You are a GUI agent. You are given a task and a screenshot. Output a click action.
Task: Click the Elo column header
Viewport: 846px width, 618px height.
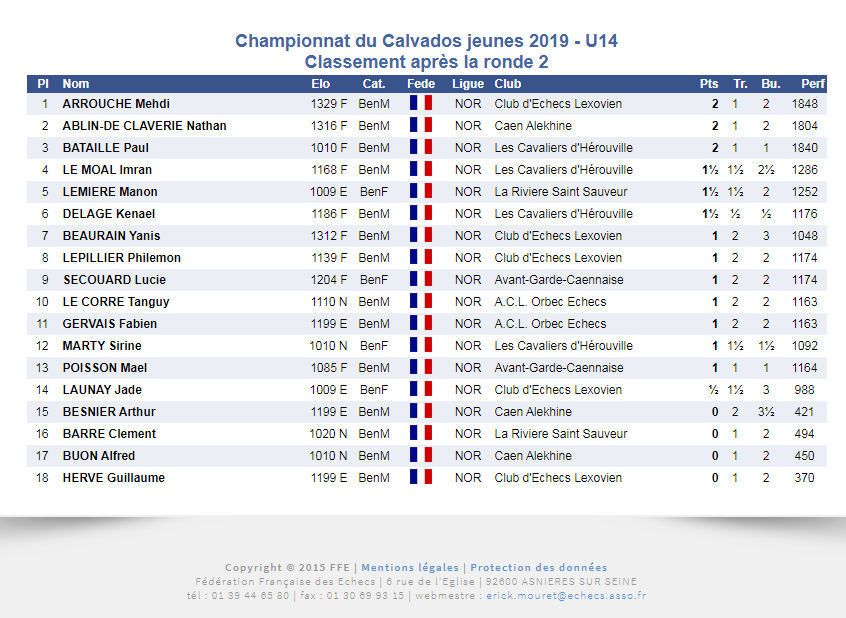(321, 84)
